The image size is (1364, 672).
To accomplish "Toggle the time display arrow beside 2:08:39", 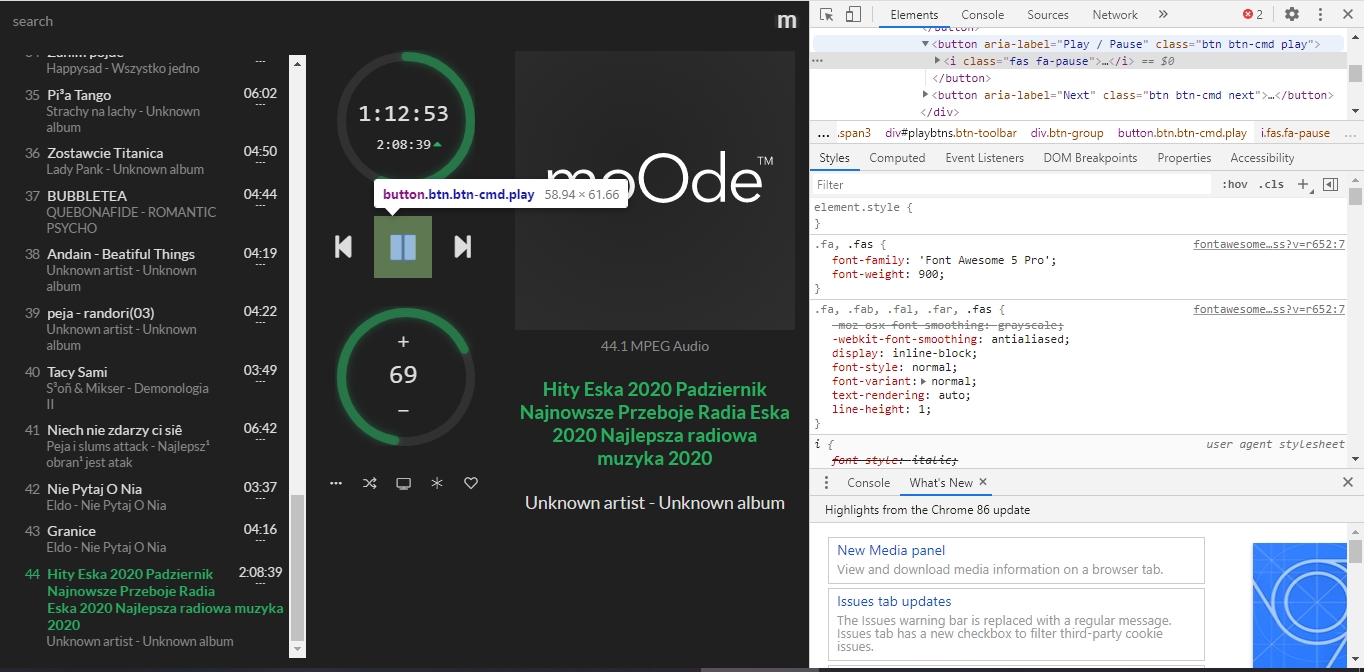I will pos(437,144).
